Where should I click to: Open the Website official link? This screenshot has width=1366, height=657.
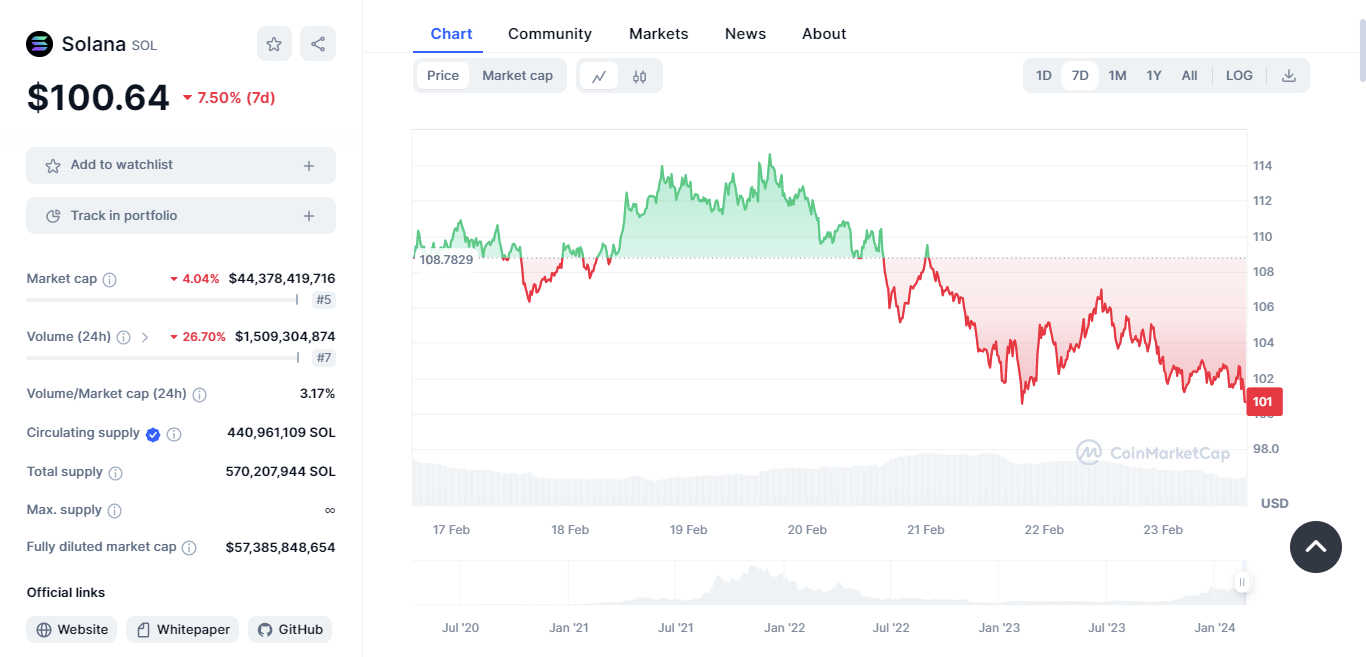(72, 630)
